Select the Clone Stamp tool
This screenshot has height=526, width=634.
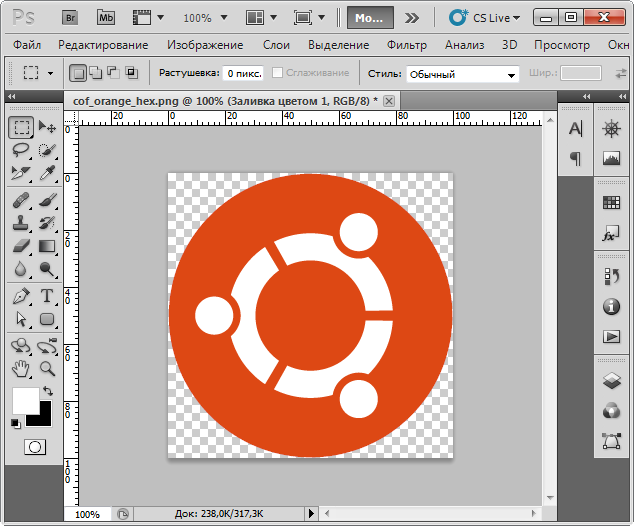click(21, 223)
